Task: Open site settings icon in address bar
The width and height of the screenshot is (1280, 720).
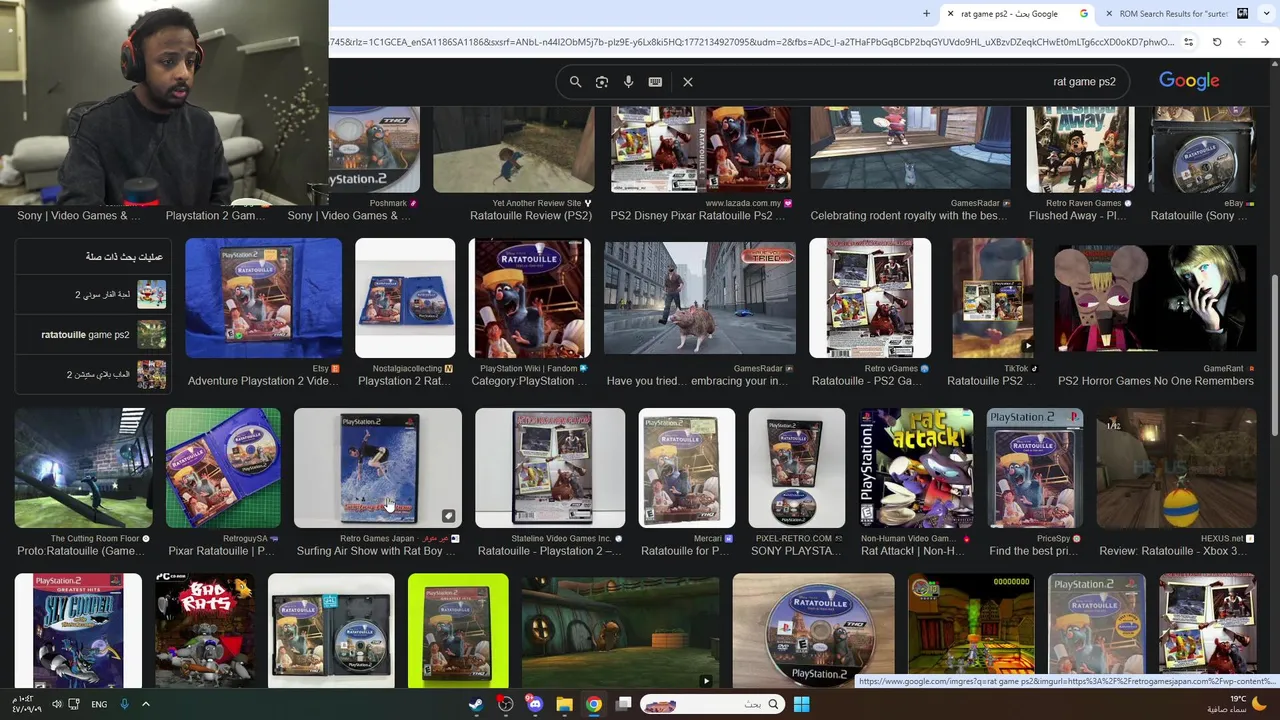Action: coord(1188,42)
